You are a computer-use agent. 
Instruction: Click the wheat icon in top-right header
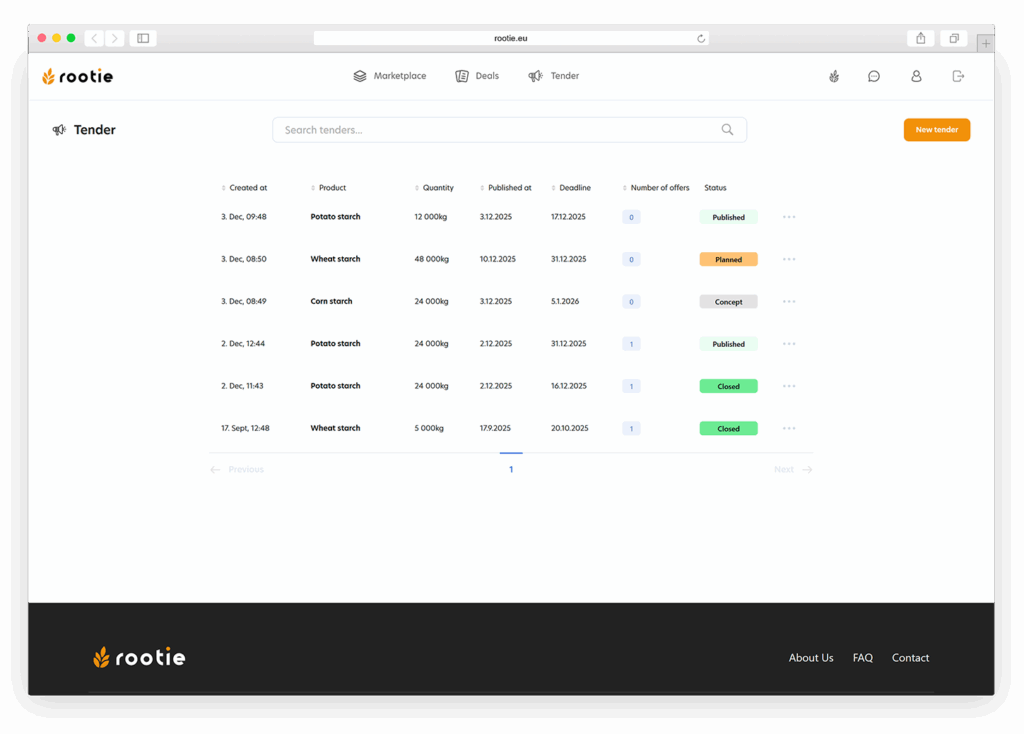point(834,76)
